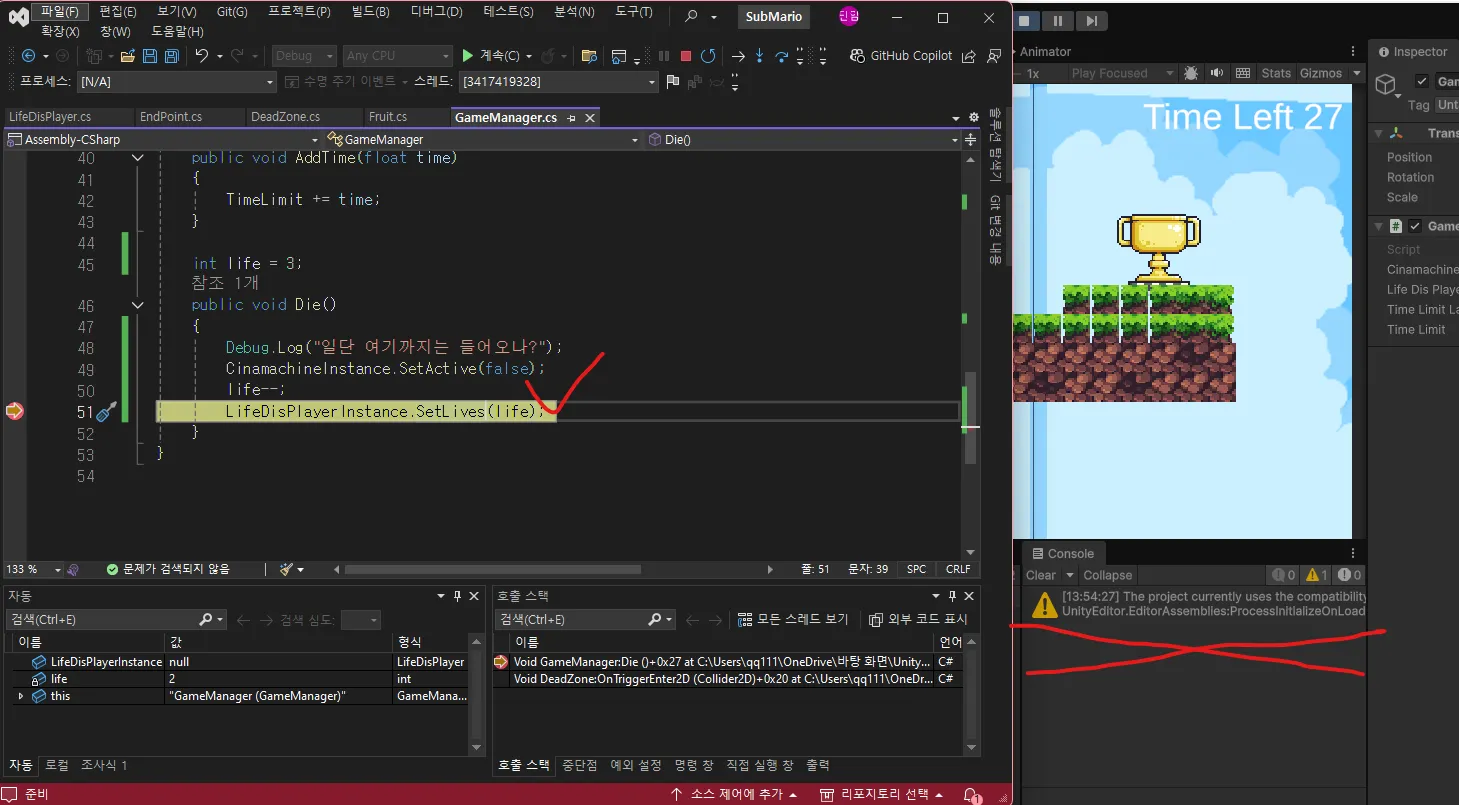Toggle warning count filter in Unity Console
This screenshot has height=805, width=1459.
click(x=1314, y=575)
